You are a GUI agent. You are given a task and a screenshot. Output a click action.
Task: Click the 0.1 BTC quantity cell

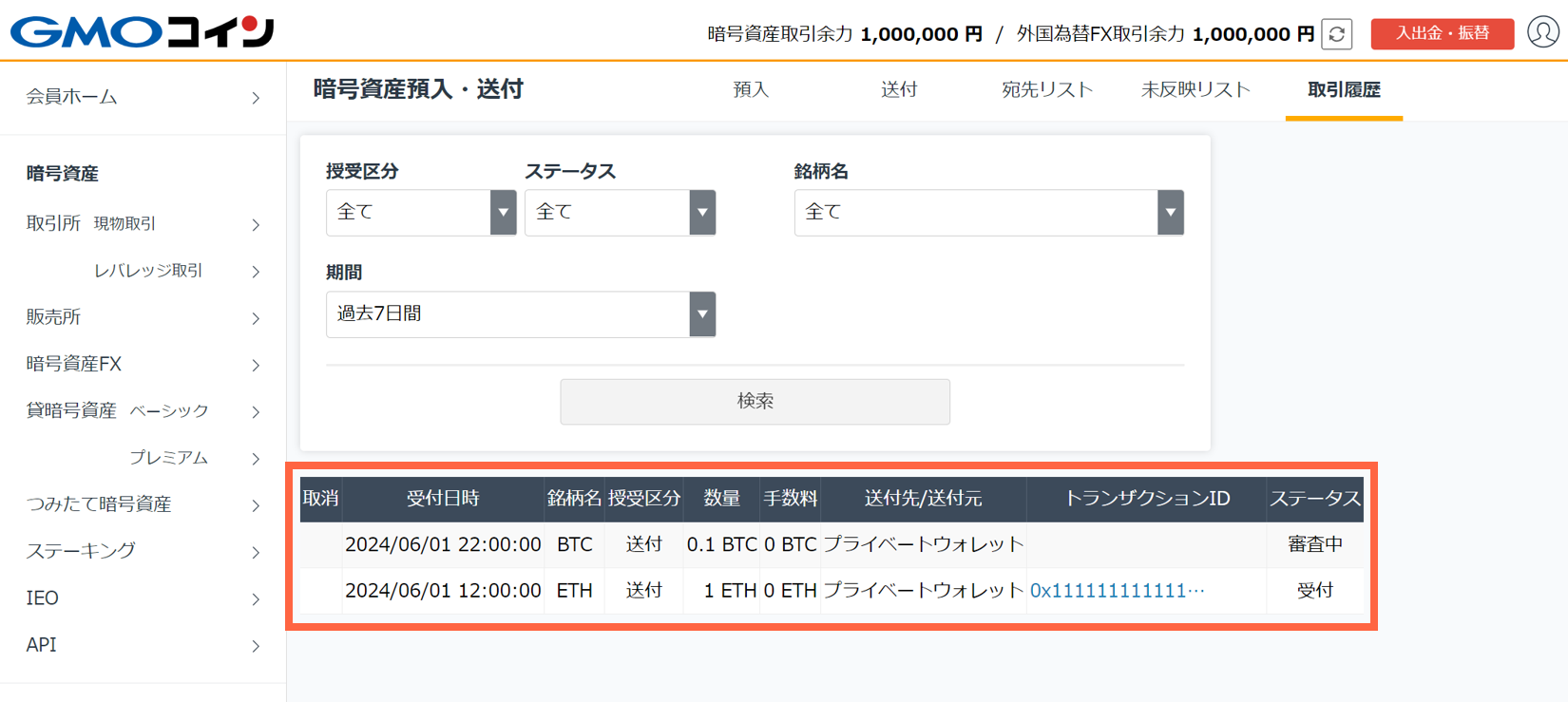click(722, 544)
